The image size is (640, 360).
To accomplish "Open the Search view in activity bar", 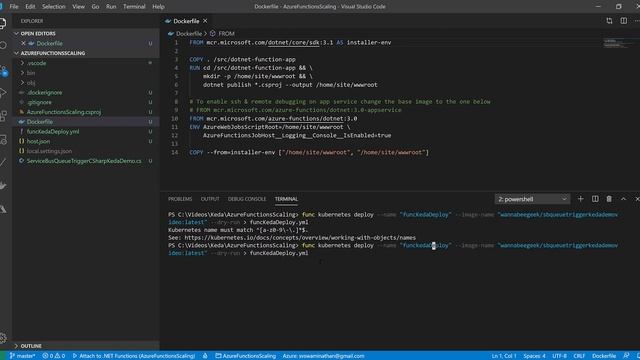I will pos(3,45).
